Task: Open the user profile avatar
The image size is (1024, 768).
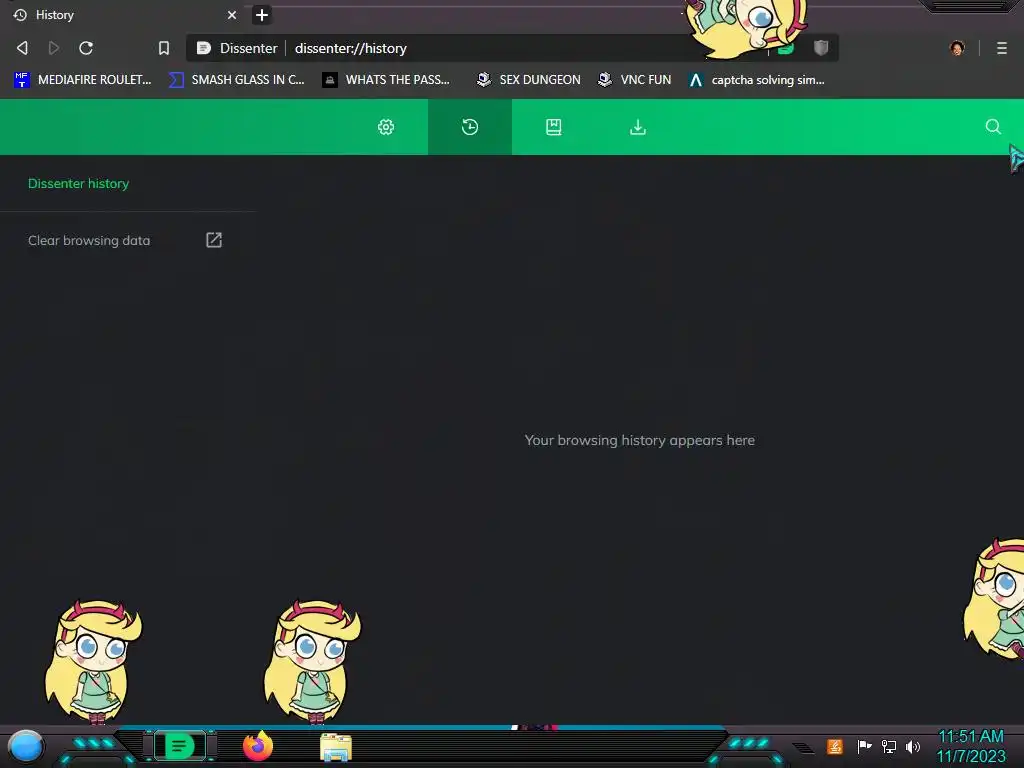Action: (957, 48)
